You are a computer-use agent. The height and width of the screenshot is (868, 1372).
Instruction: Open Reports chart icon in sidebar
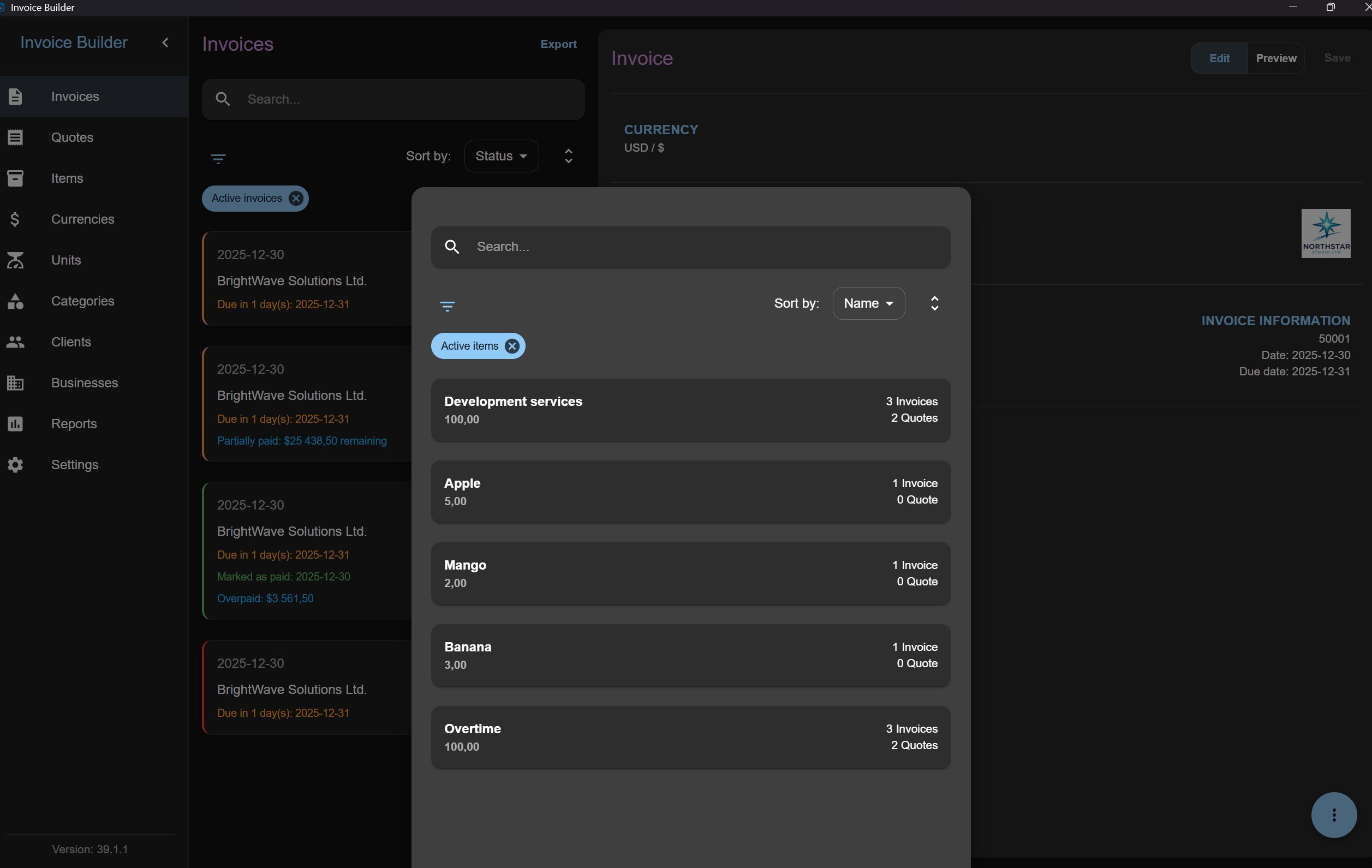pyautogui.click(x=15, y=424)
